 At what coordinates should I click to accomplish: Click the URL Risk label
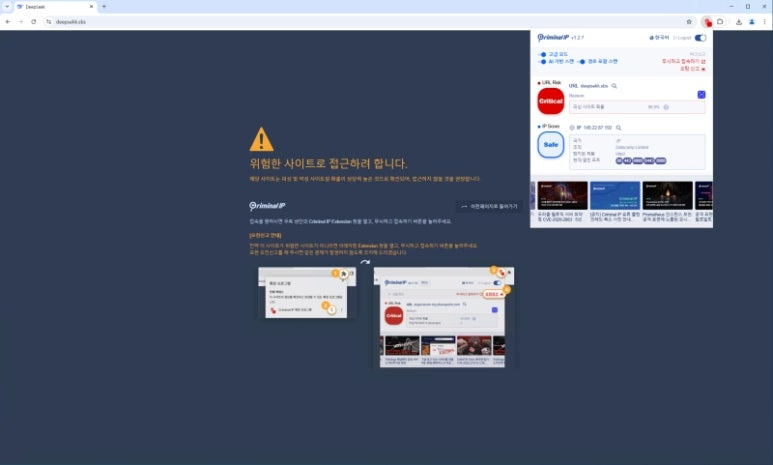point(551,82)
